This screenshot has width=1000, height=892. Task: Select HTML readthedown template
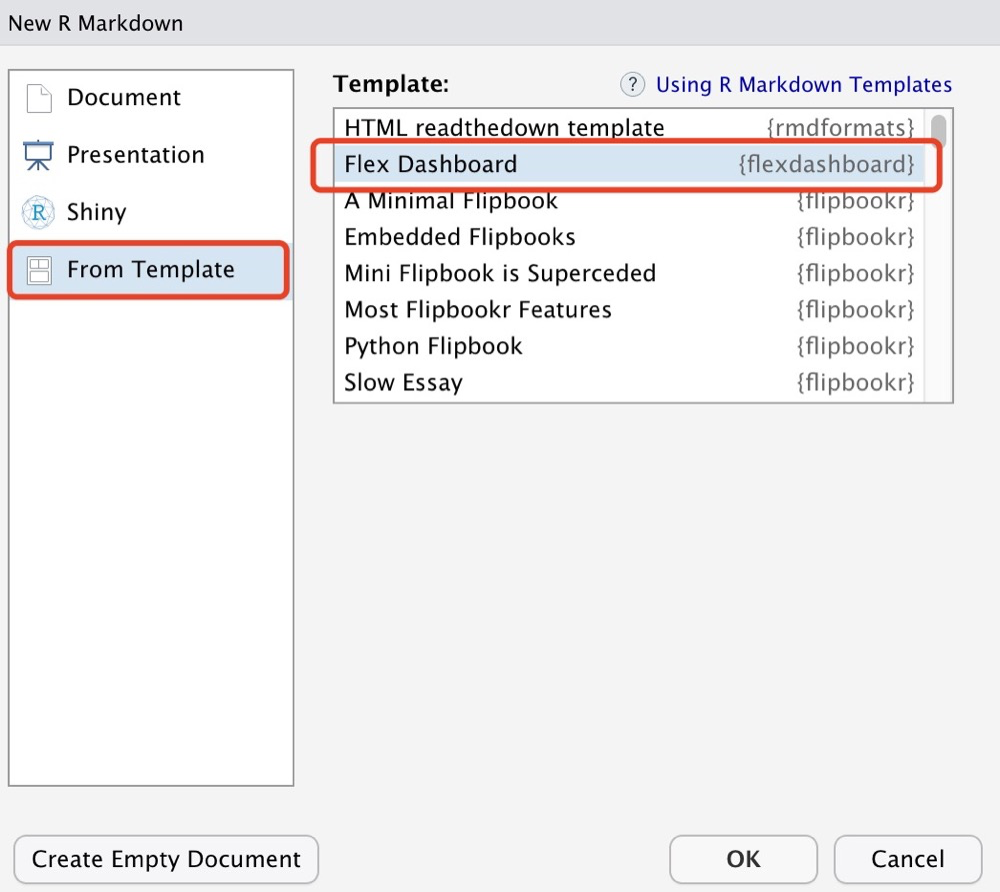point(504,128)
